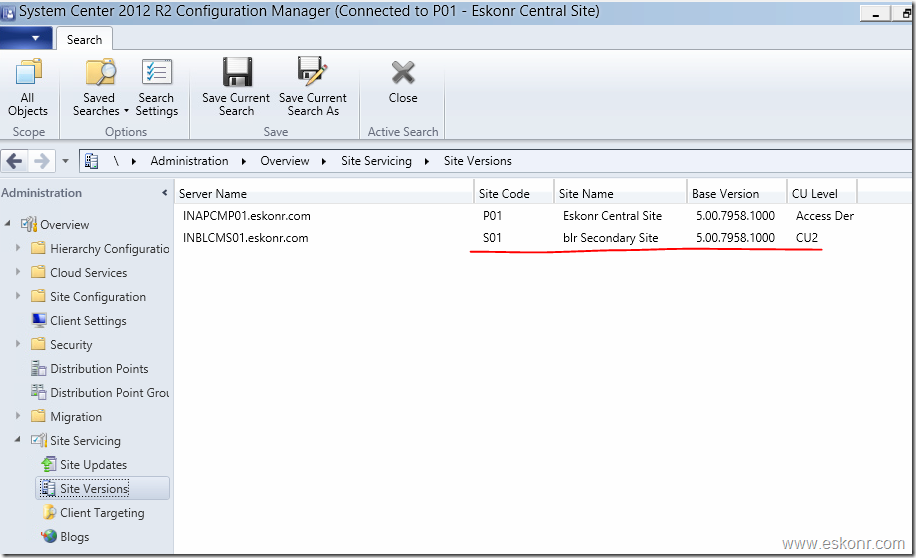This screenshot has height=558, width=916.
Task: Sort by the Site Code column header
Action: [x=514, y=193]
